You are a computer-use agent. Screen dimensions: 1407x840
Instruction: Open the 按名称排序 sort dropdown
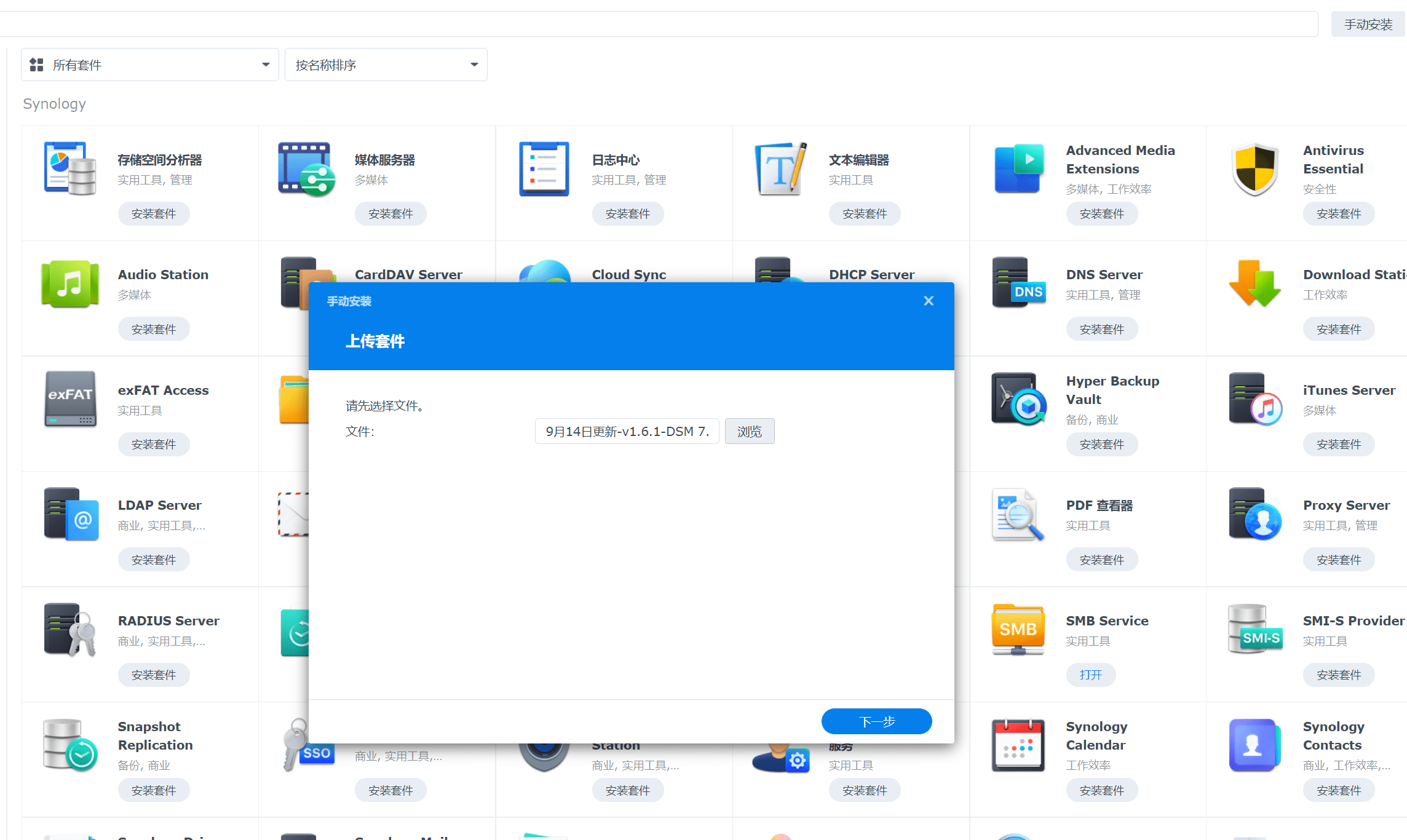click(386, 65)
